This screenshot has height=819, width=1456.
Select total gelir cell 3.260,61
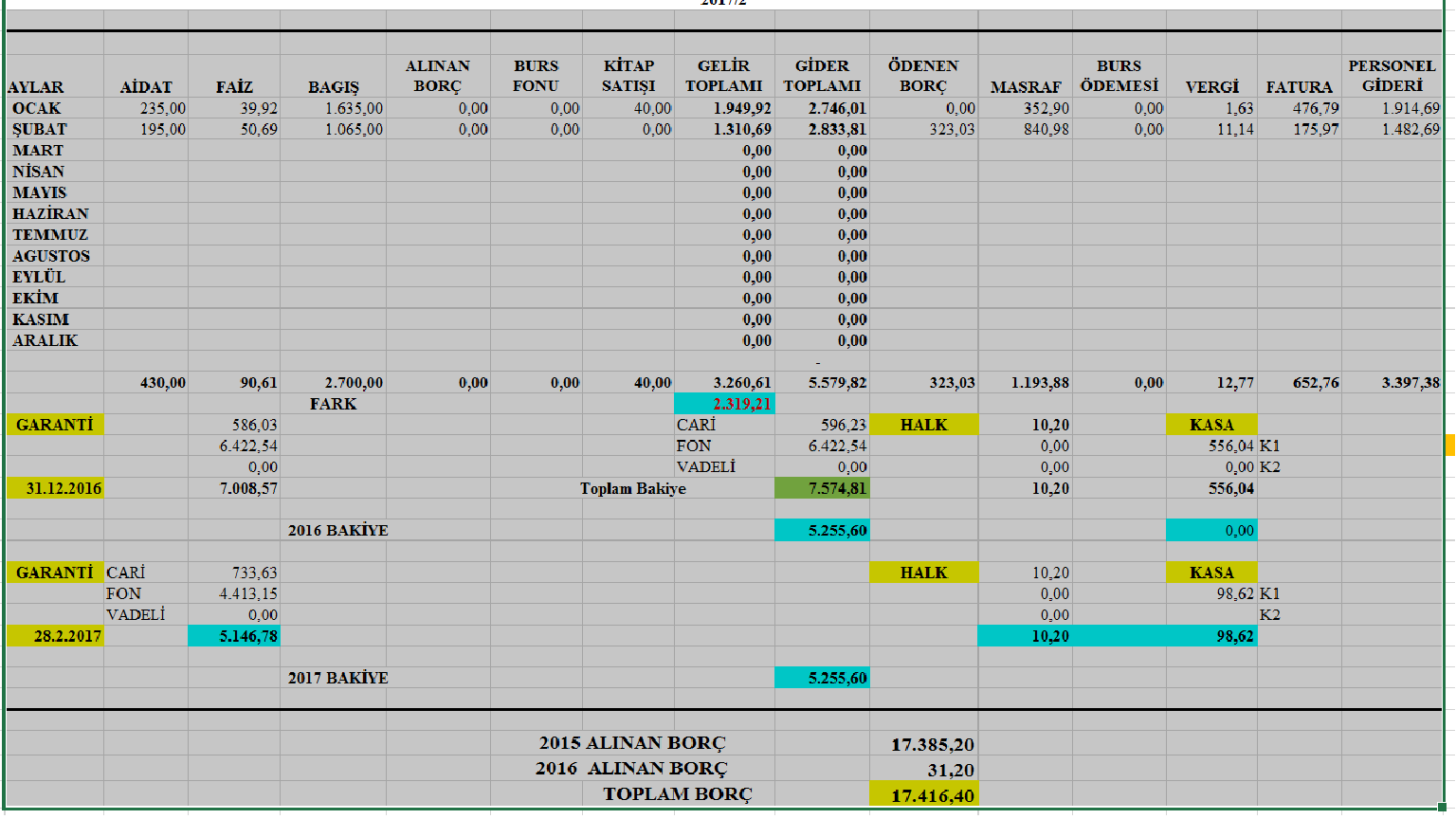(x=724, y=383)
